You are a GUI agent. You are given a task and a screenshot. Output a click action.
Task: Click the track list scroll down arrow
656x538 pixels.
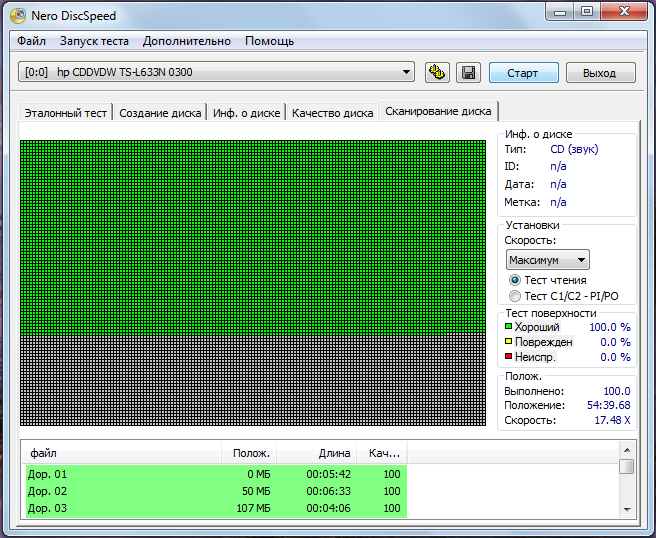point(627,509)
